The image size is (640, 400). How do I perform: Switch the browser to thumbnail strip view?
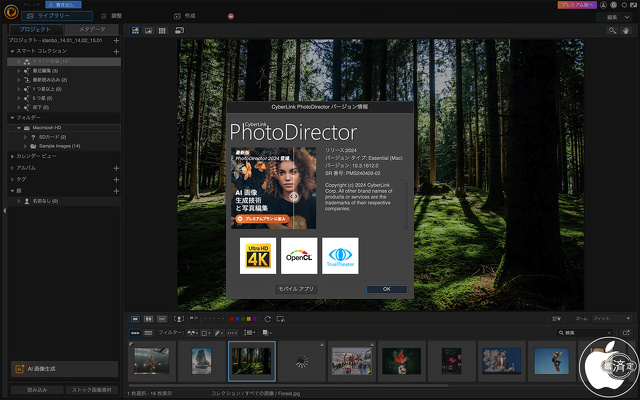[135, 333]
